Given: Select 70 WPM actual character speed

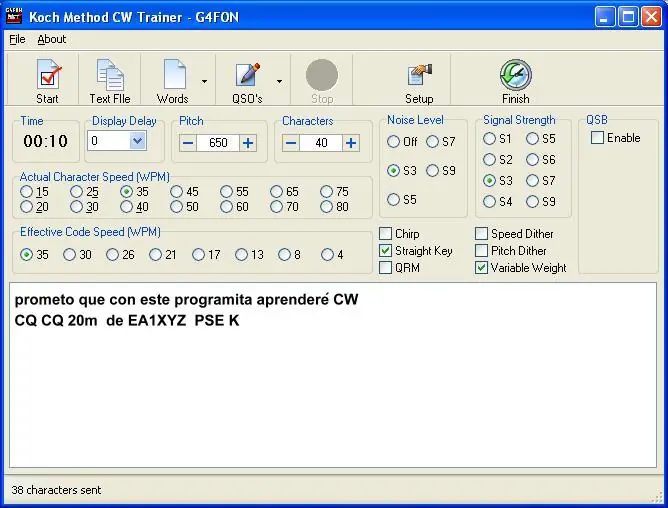Looking at the screenshot, I should [276, 207].
